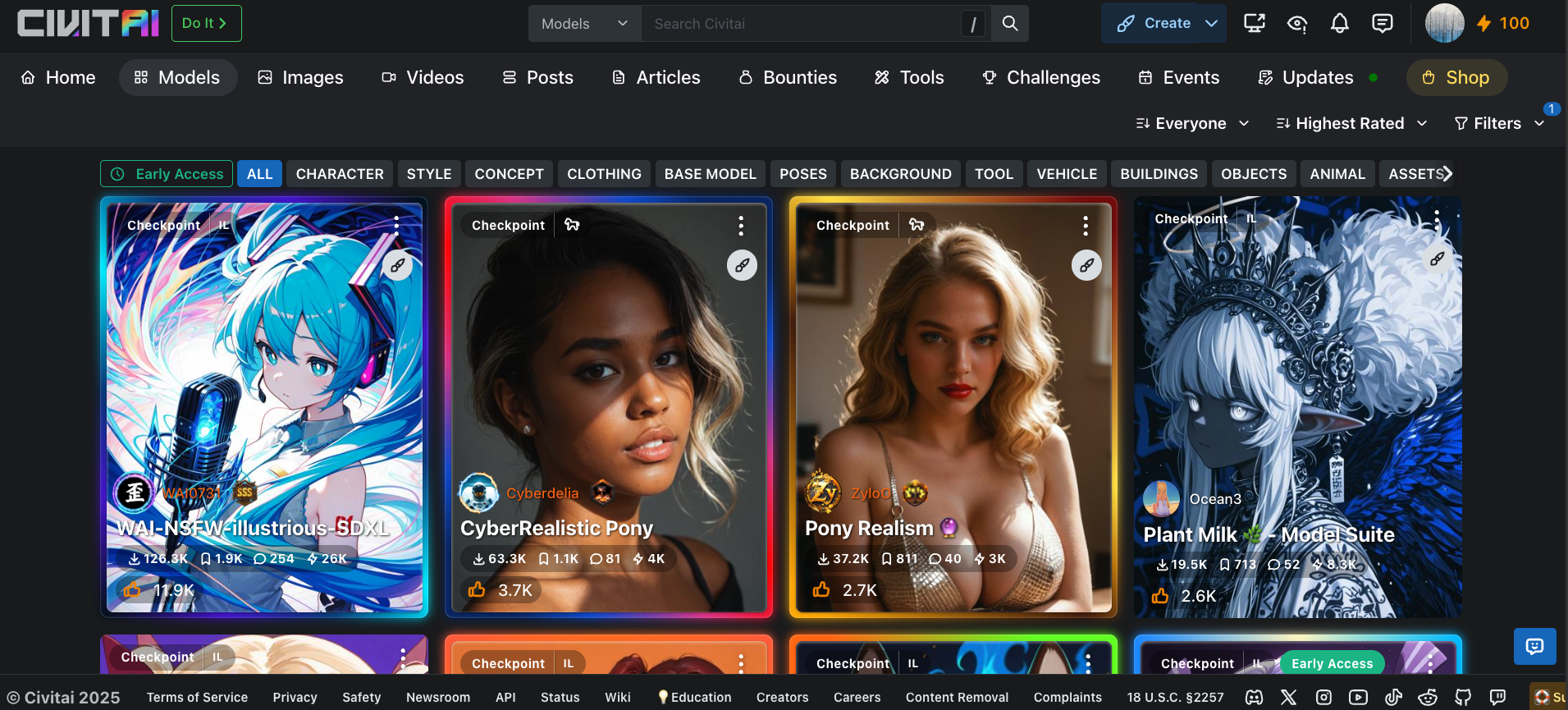Screen dimensions: 1568x710
Task: Open three-dot menu on Pony Realism card
Action: click(x=1086, y=226)
